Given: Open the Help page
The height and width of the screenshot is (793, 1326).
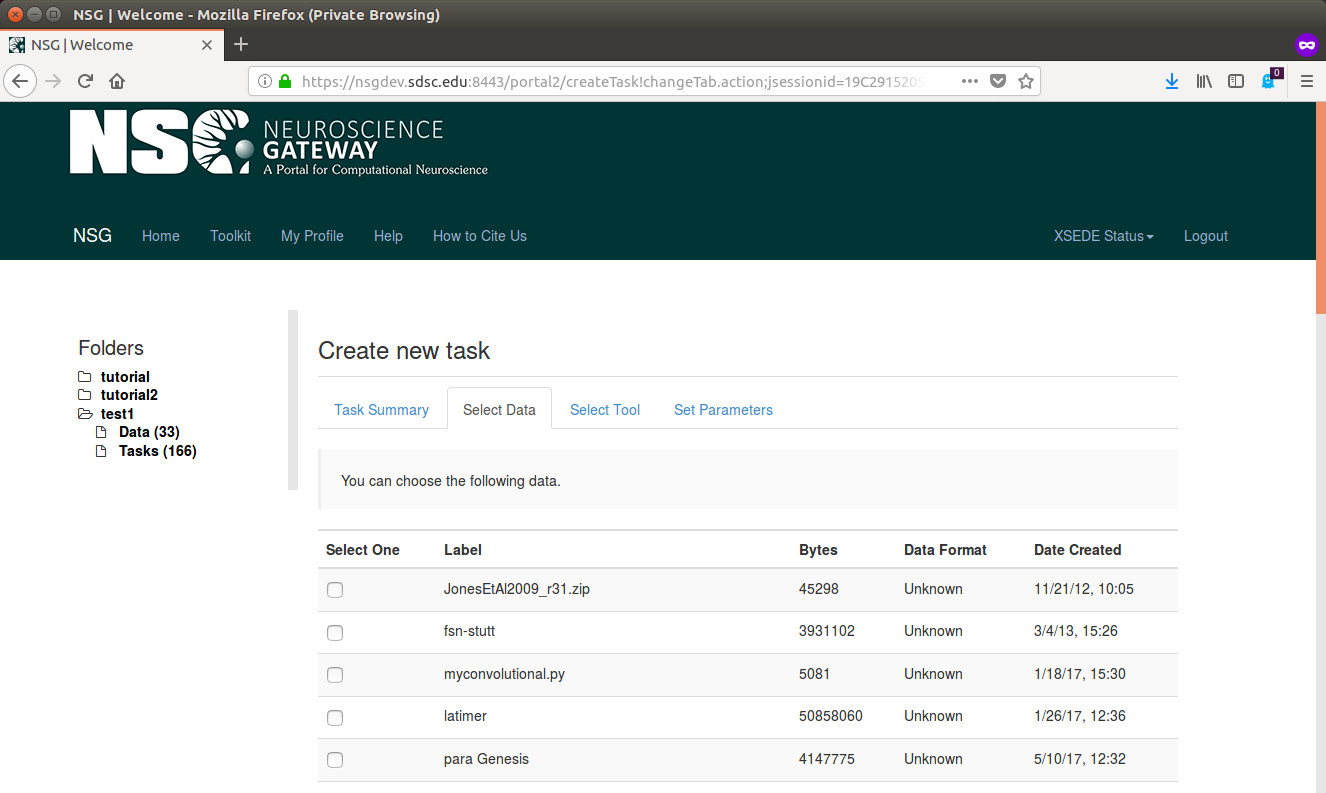Looking at the screenshot, I should pyautogui.click(x=388, y=236).
